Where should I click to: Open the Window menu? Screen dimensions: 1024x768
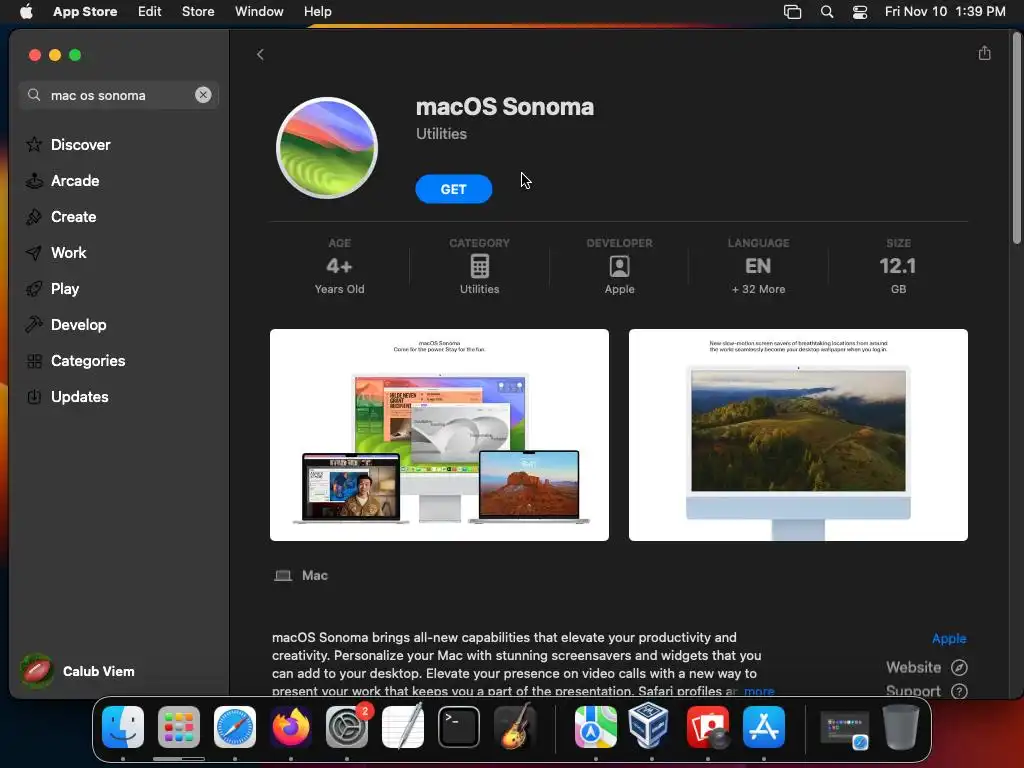(x=259, y=12)
